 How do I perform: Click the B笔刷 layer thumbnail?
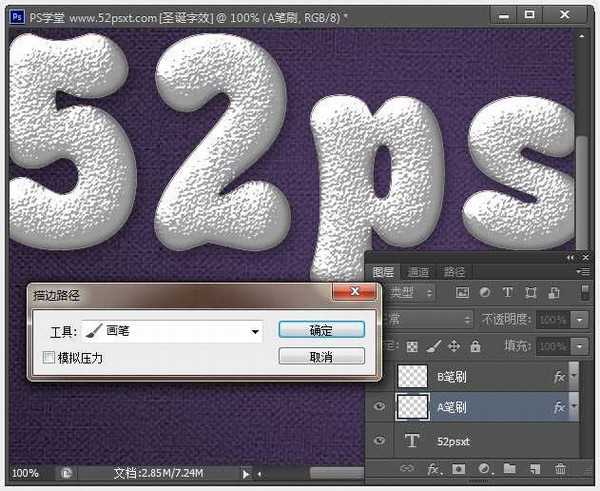[412, 376]
